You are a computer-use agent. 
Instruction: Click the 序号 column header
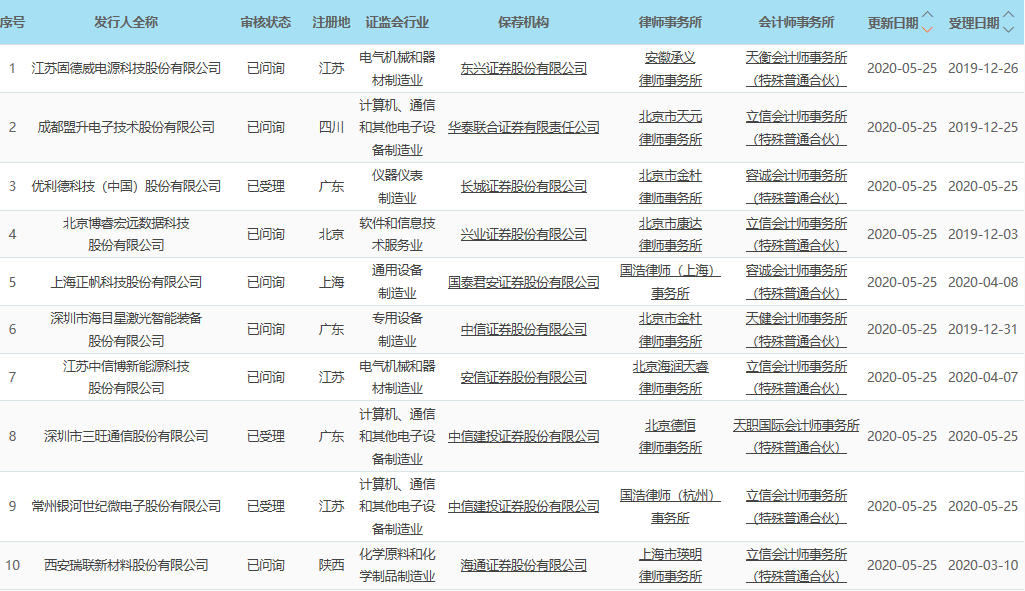point(12,22)
